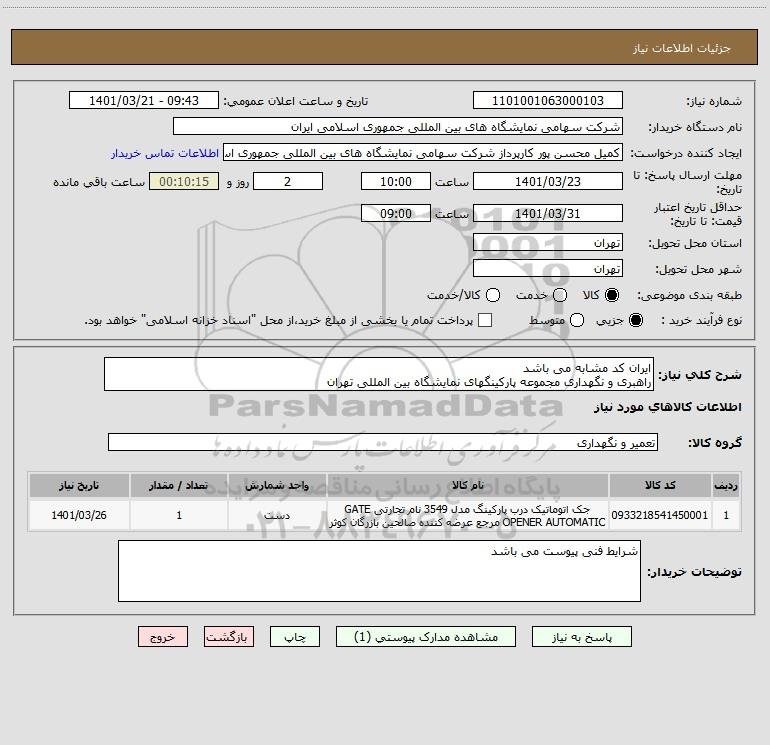Image resolution: width=770 pixels, height=745 pixels.
Task: Click the buyer notes text area
Action: click(x=379, y=571)
